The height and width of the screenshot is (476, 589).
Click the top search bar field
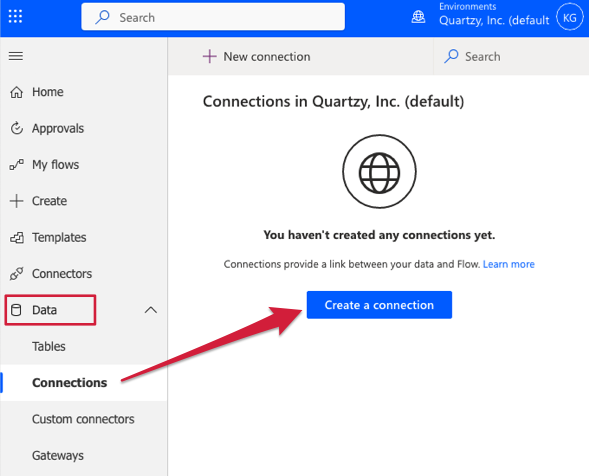(x=213, y=17)
